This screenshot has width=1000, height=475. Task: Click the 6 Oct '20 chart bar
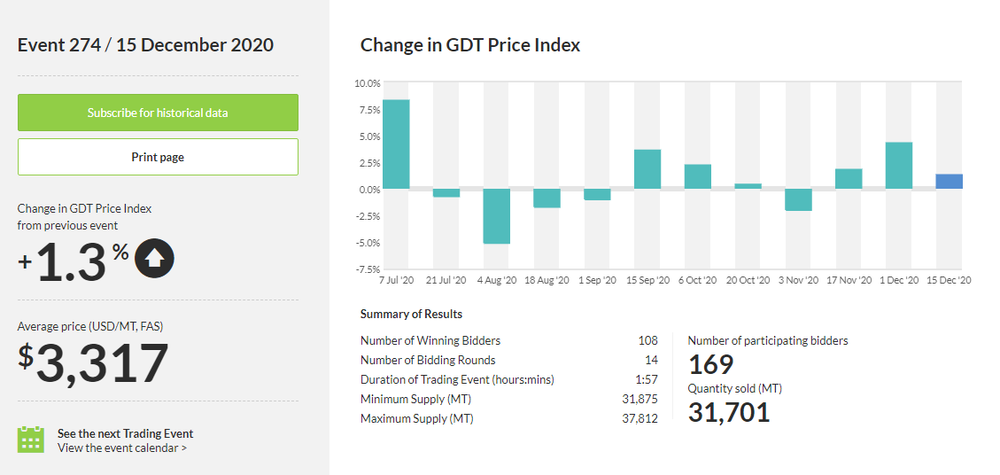[698, 176]
